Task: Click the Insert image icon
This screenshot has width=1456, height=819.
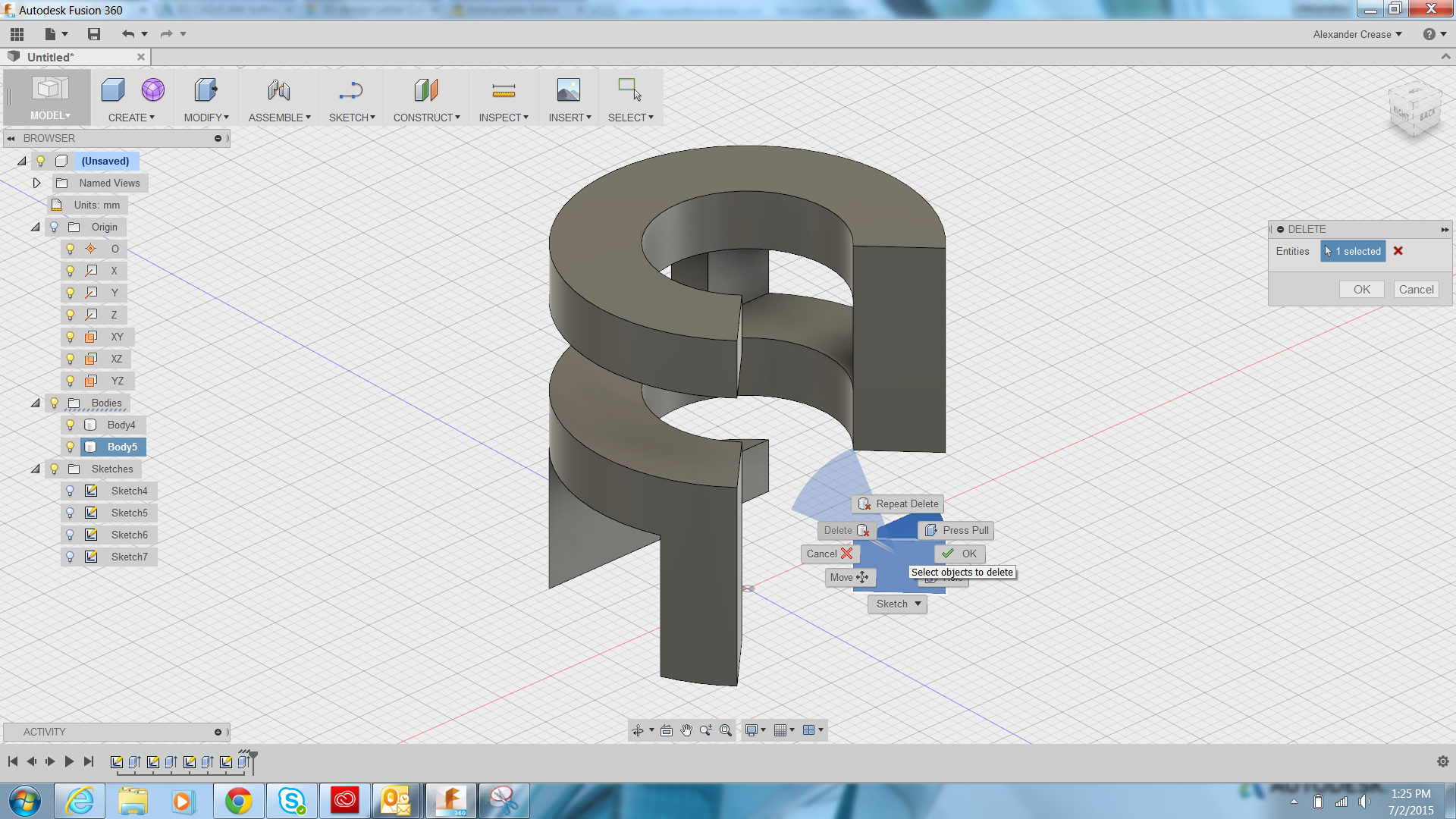Action: (x=569, y=90)
